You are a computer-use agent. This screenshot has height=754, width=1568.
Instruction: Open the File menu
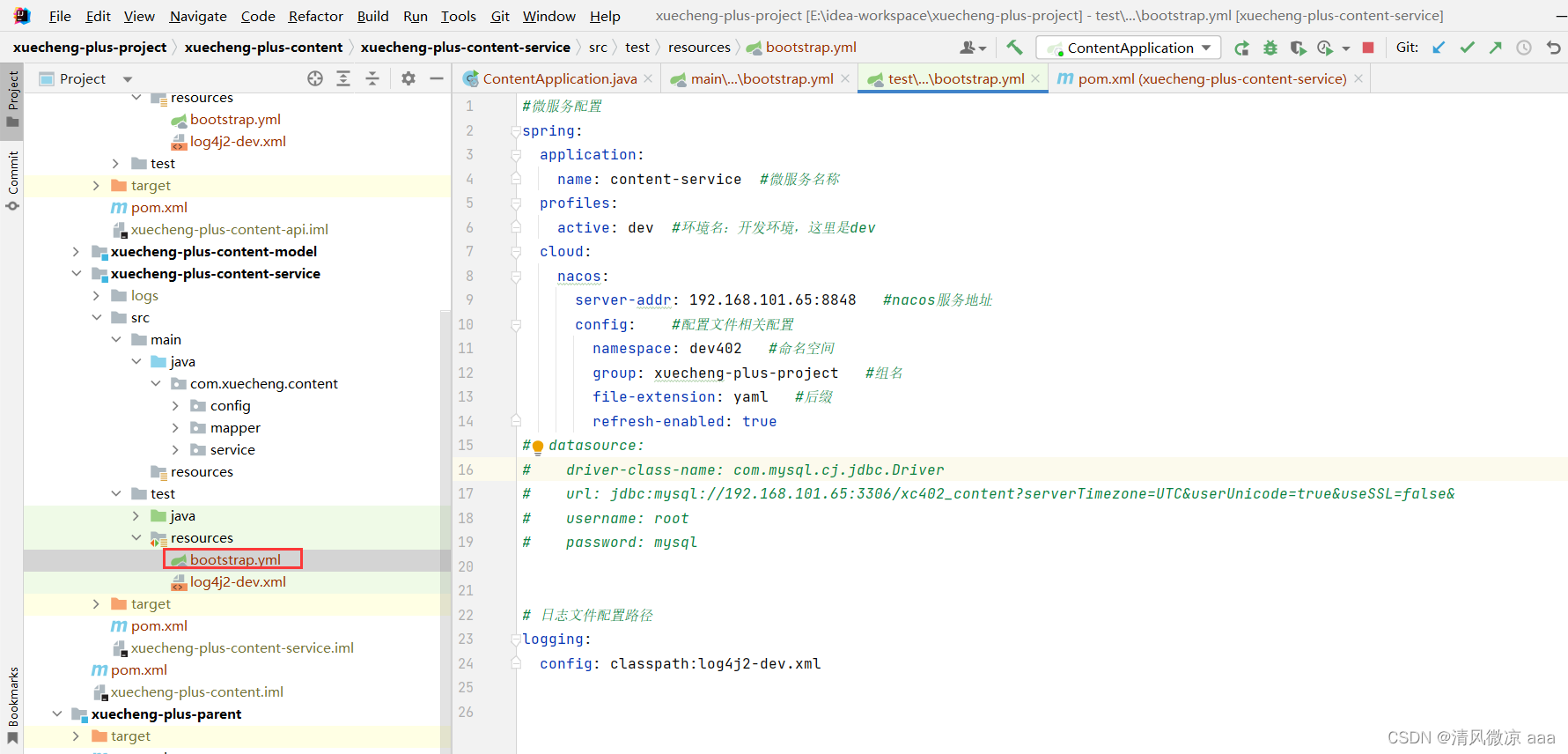pos(60,16)
